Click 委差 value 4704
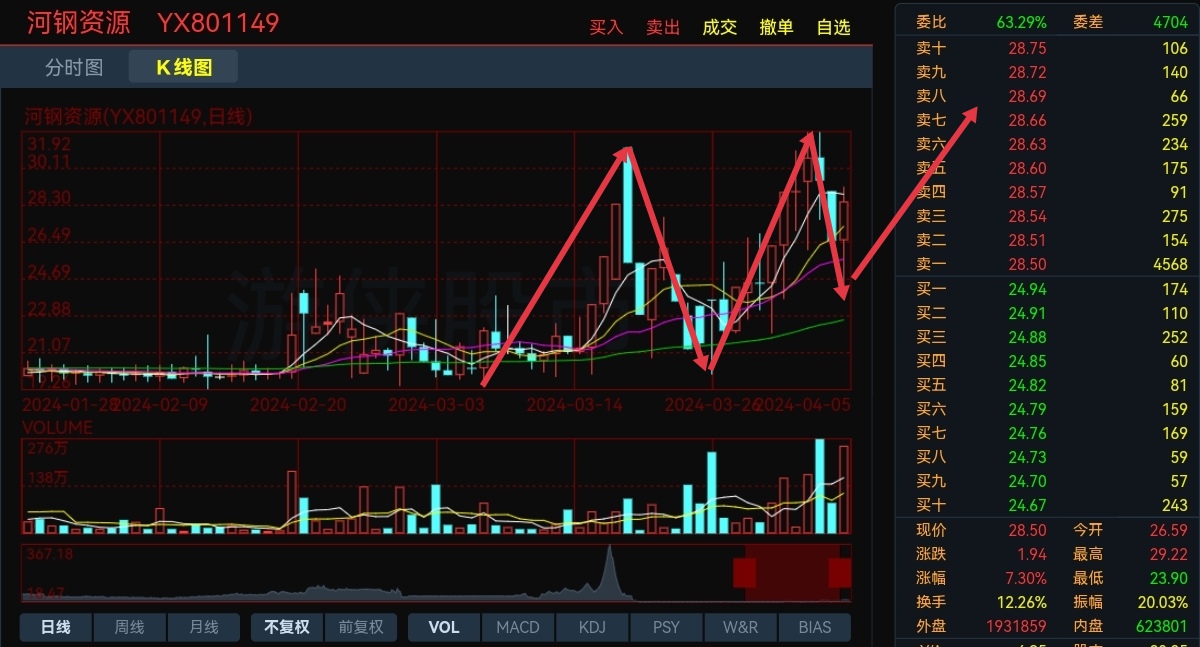This screenshot has height=647, width=1200. 1170,21
